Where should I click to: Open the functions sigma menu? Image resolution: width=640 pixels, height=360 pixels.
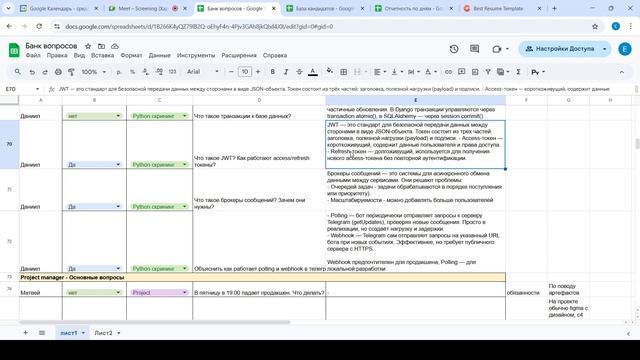point(518,72)
